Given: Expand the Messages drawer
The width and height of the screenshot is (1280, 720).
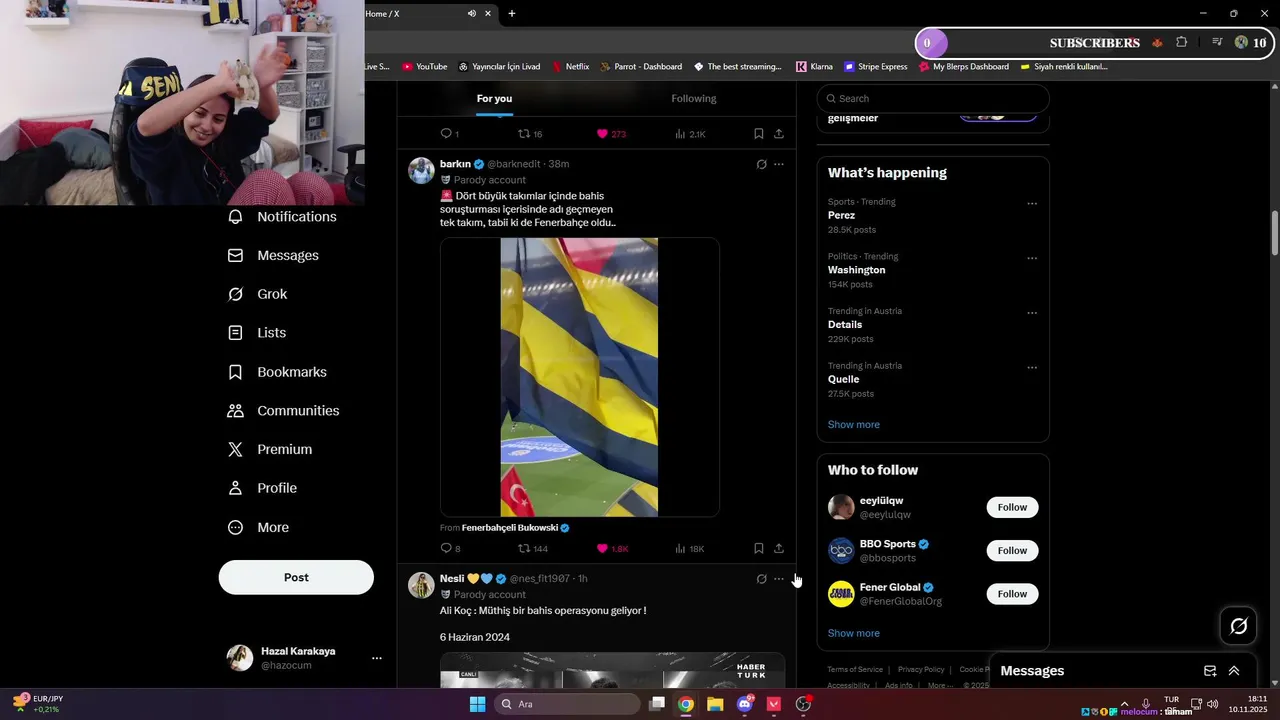Looking at the screenshot, I should point(1234,671).
